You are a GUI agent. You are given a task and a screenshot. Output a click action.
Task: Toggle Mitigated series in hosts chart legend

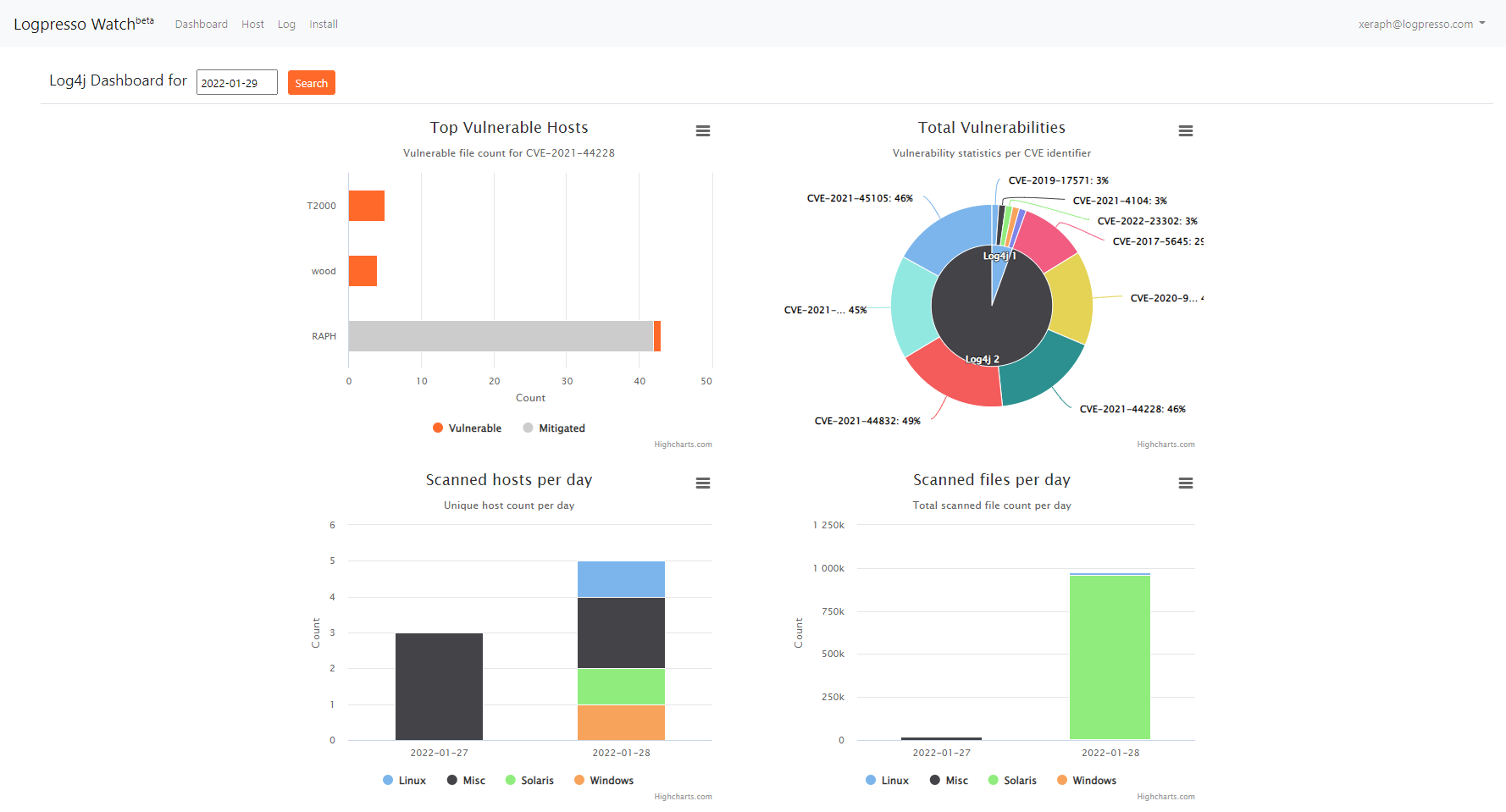pos(554,428)
